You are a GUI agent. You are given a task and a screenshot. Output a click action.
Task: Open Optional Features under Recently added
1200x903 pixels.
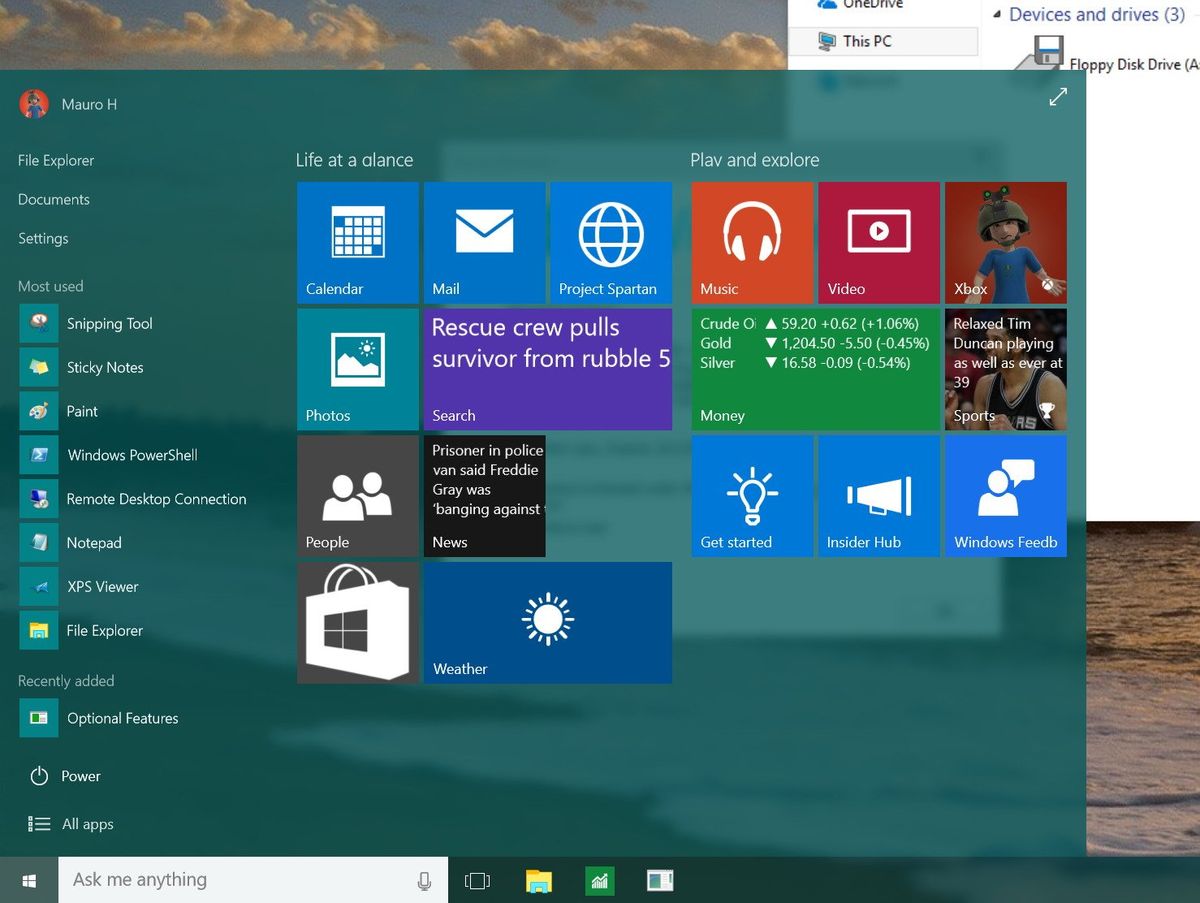tap(122, 718)
